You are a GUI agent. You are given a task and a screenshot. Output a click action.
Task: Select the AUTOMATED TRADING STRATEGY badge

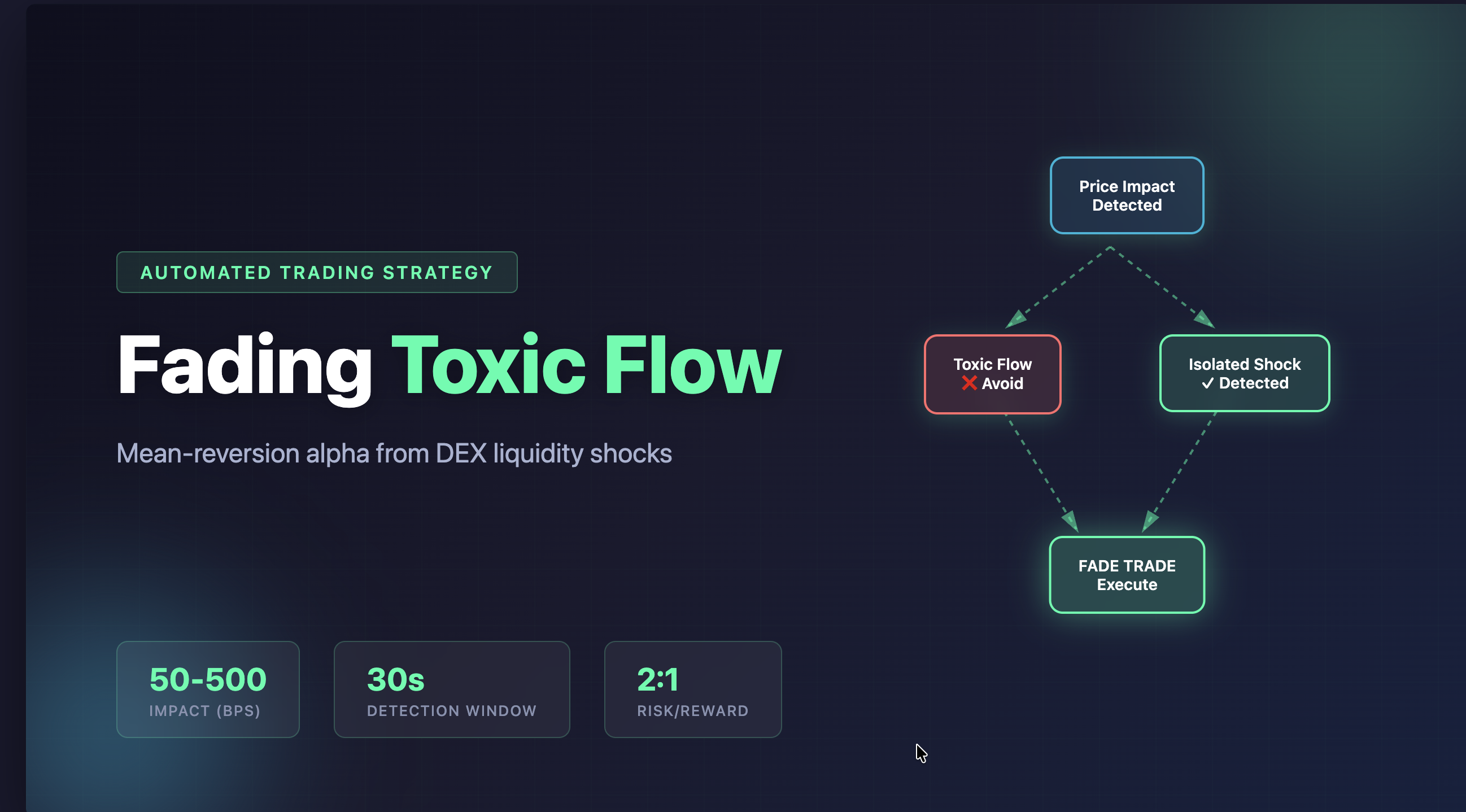[316, 272]
